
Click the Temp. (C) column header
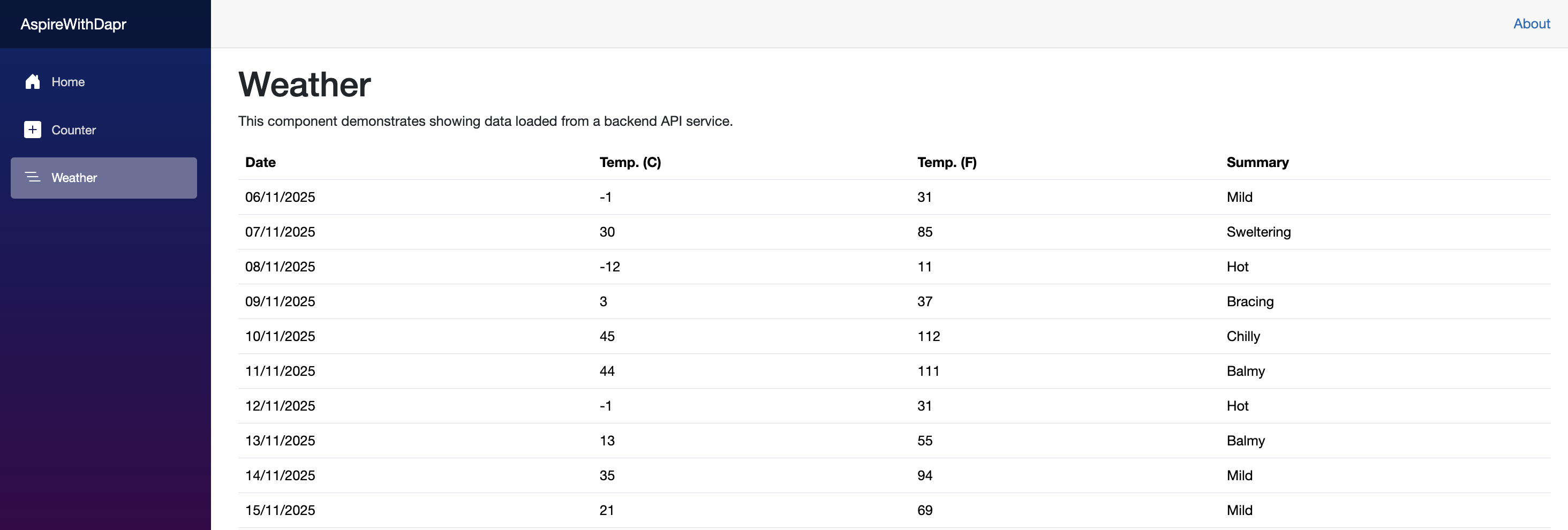[x=629, y=162]
